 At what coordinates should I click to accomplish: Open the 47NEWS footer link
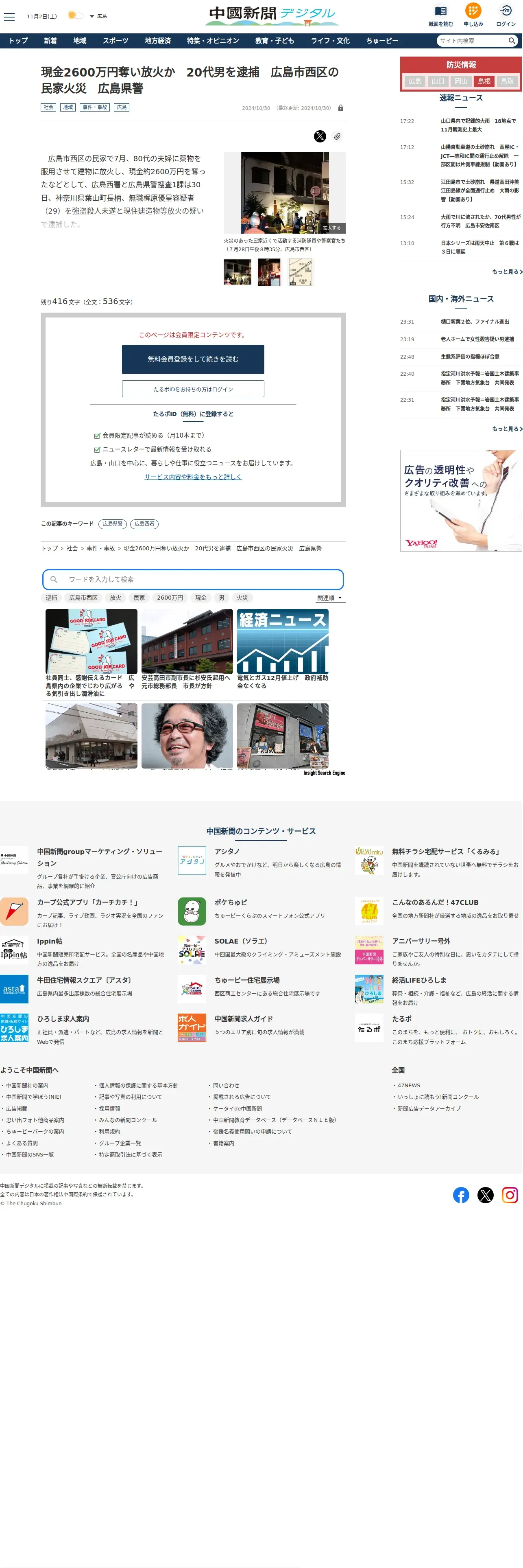point(409,1085)
